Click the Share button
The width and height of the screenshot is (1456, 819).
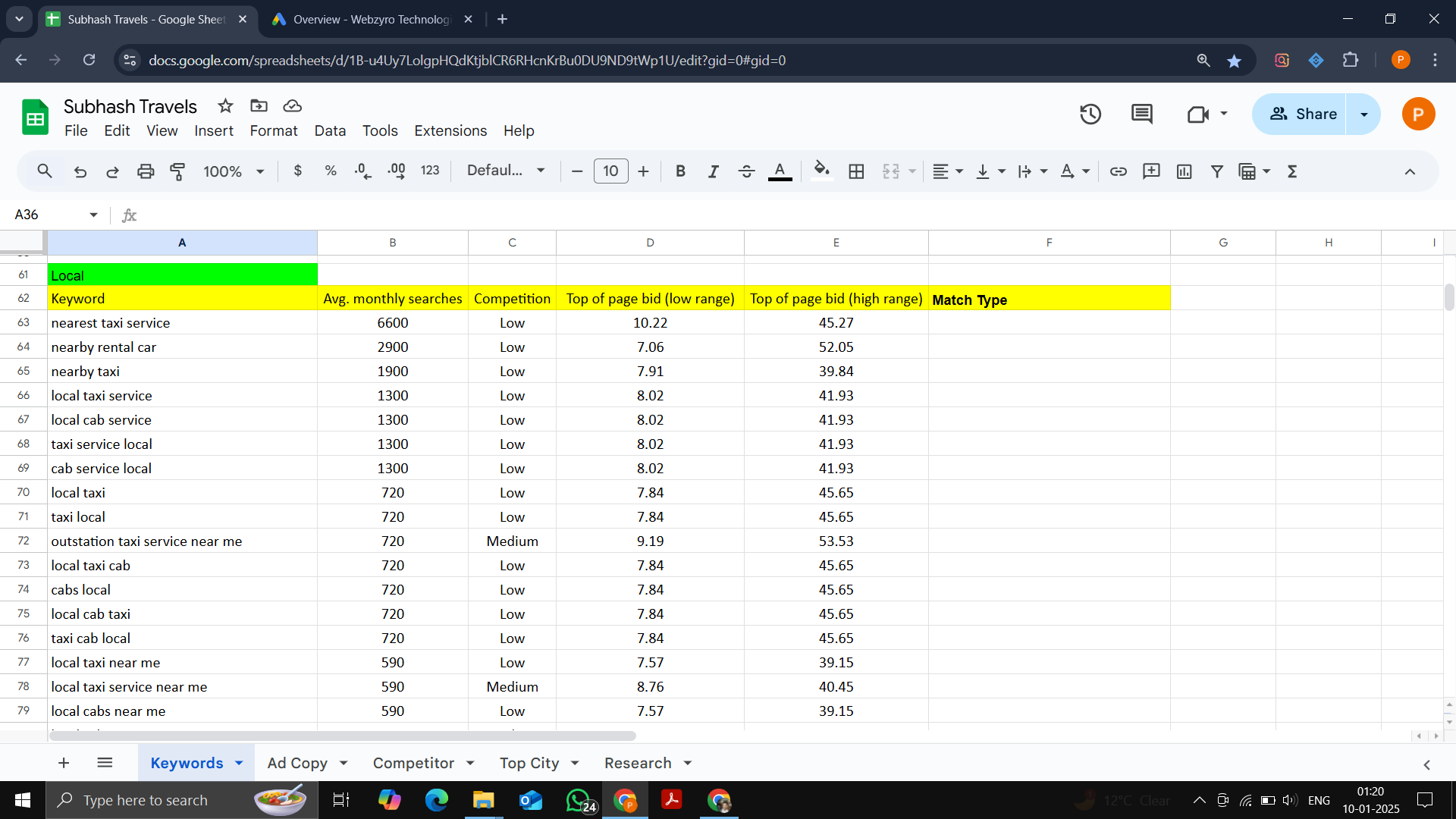pyautogui.click(x=1300, y=115)
